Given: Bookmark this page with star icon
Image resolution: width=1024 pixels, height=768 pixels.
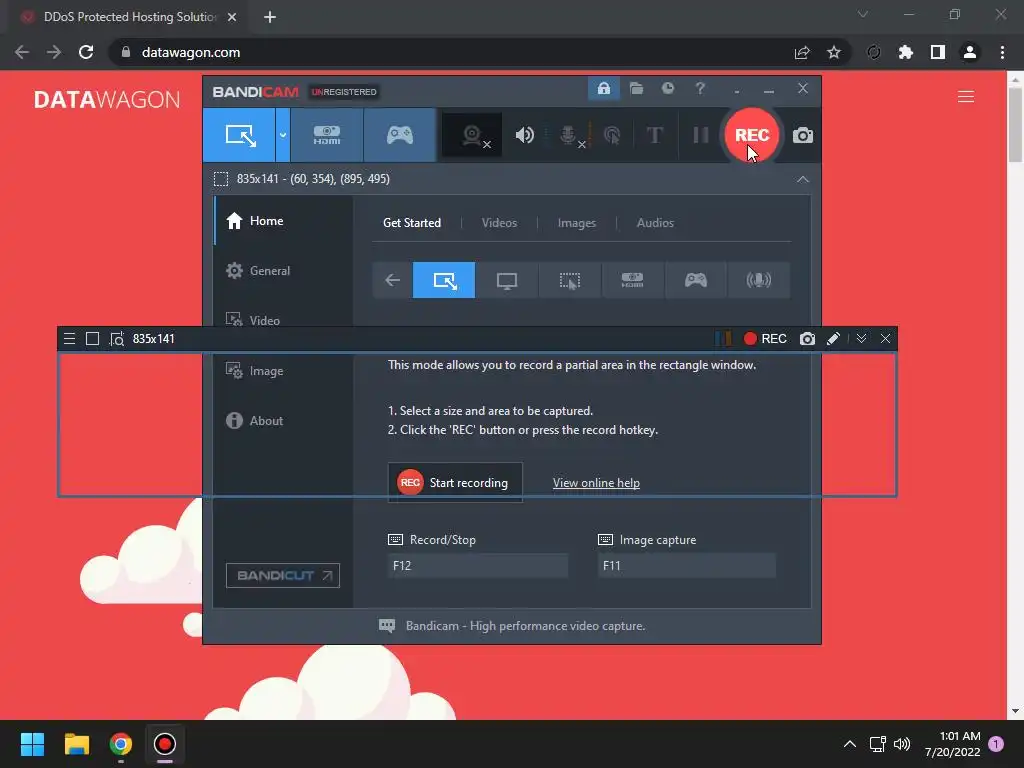Looking at the screenshot, I should pyautogui.click(x=834, y=52).
